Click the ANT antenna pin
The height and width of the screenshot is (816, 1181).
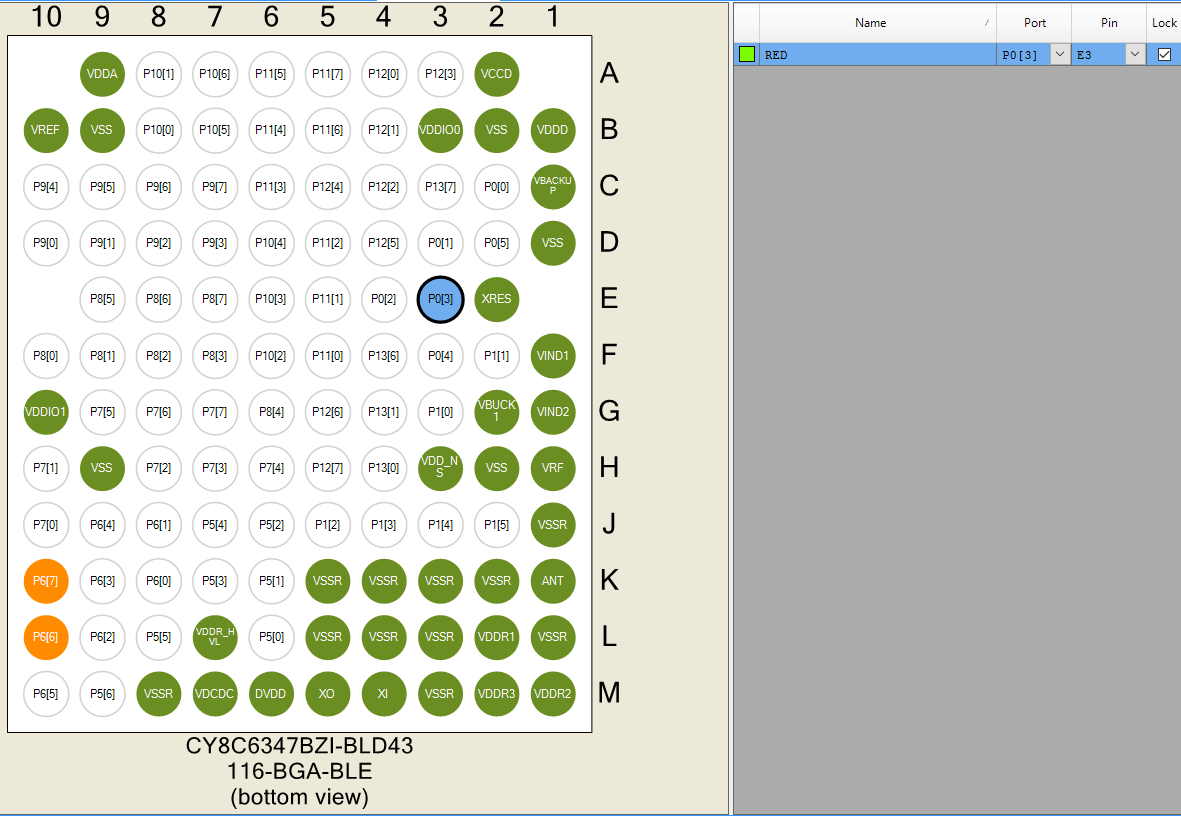[x=553, y=581]
